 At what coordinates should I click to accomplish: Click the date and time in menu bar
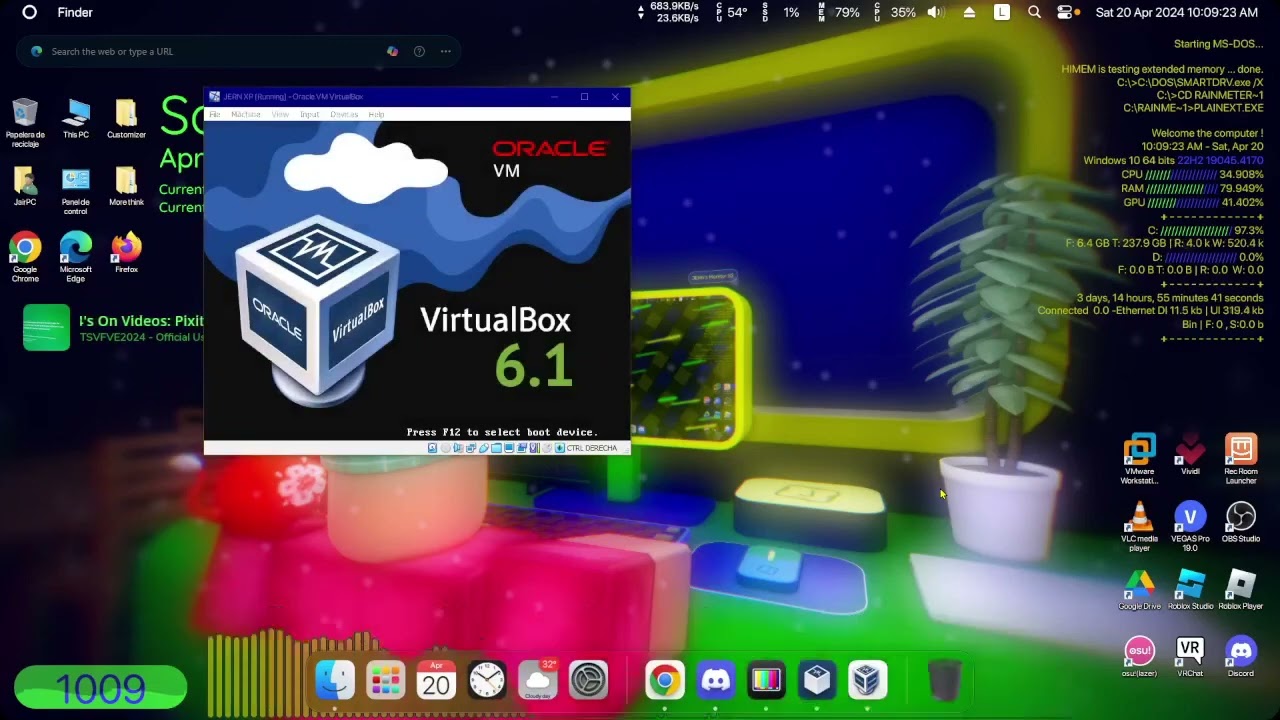[x=1176, y=13]
